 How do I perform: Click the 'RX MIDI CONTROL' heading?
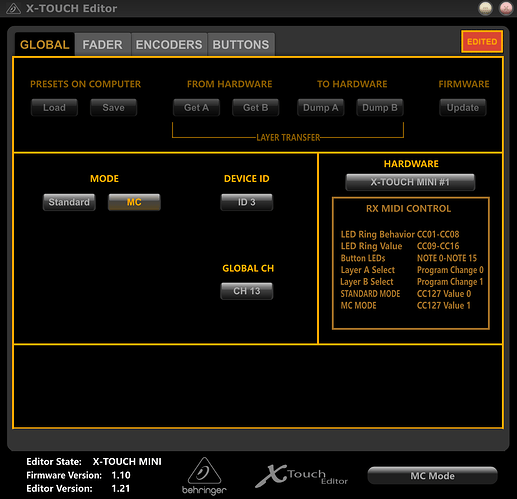click(x=408, y=209)
